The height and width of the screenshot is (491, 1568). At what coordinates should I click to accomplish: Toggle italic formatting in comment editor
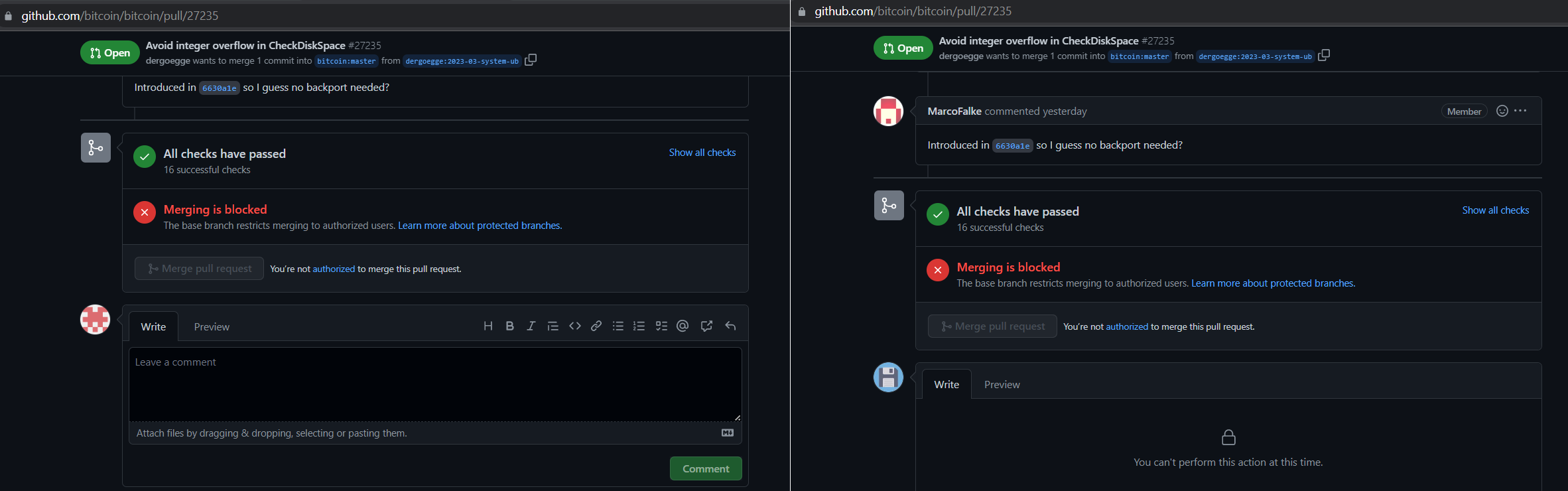531,326
